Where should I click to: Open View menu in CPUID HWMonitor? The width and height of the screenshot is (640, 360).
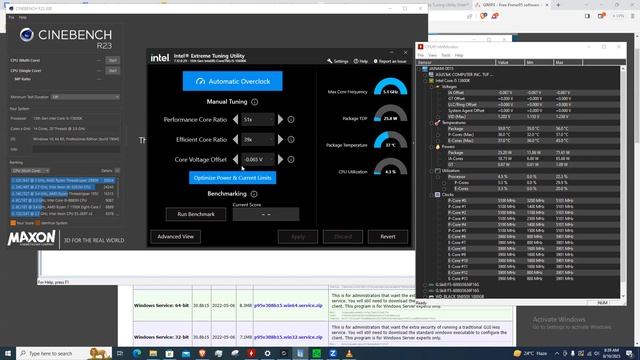(x=432, y=55)
